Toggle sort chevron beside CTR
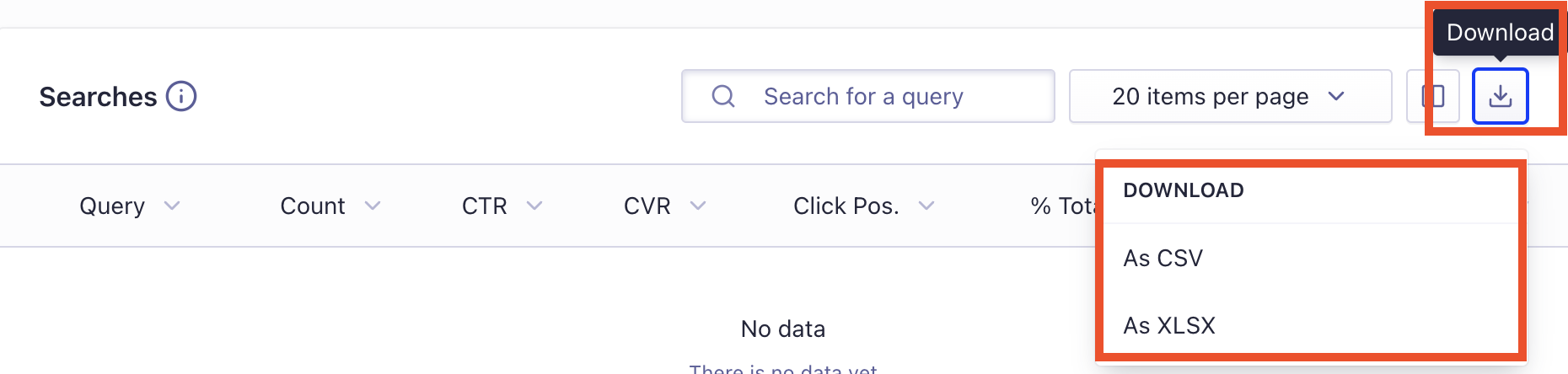The height and width of the screenshot is (374, 1568). click(534, 206)
